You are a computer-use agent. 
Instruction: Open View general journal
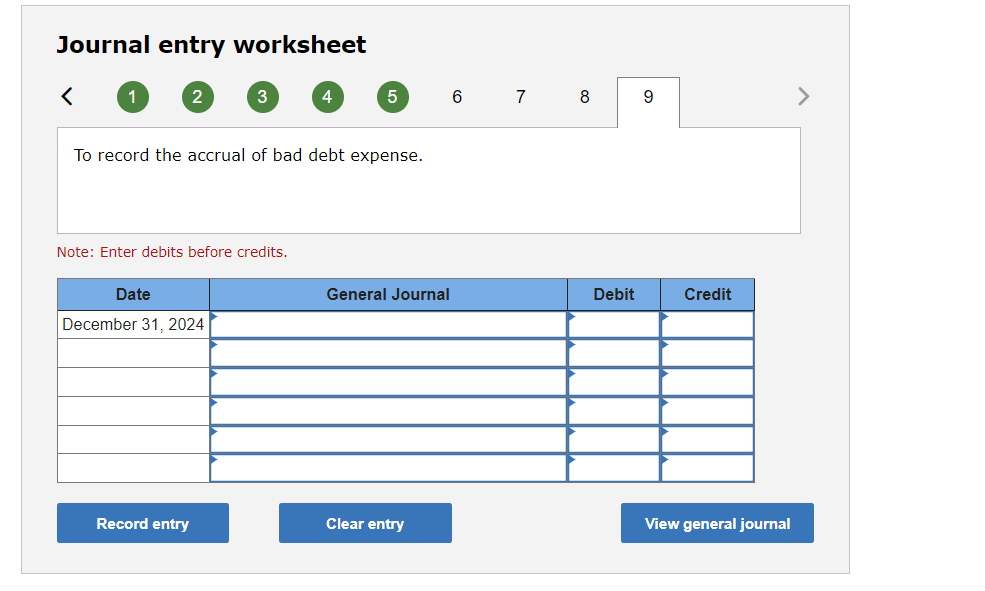[717, 523]
